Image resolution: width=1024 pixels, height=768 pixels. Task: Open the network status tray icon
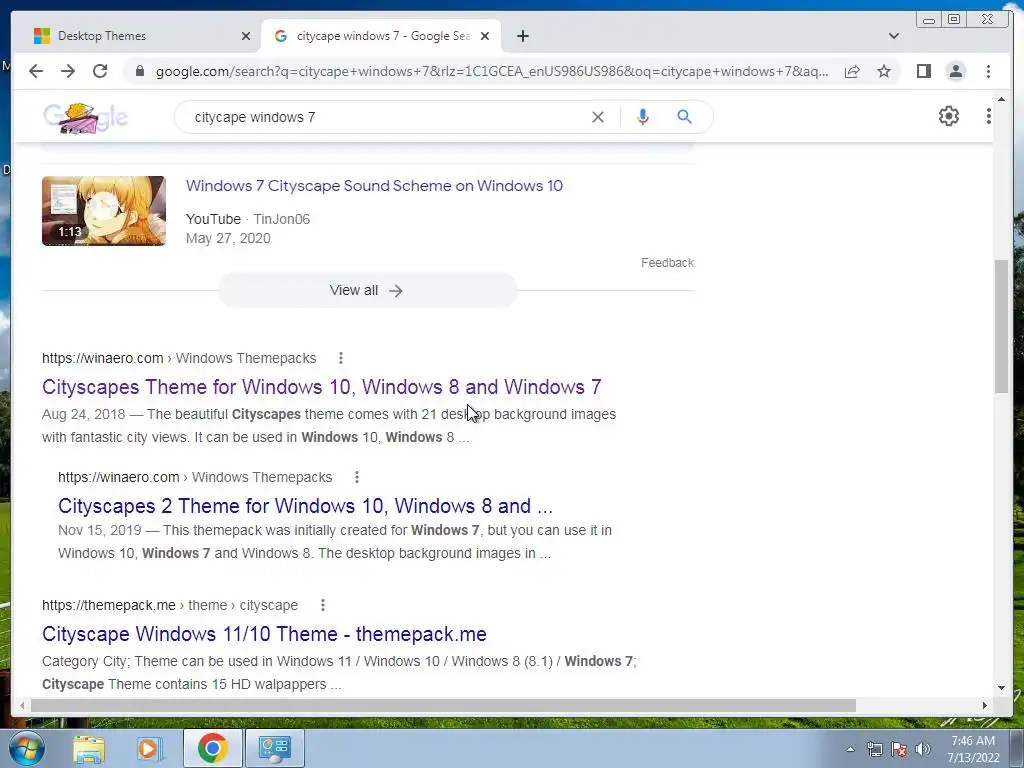click(874, 750)
